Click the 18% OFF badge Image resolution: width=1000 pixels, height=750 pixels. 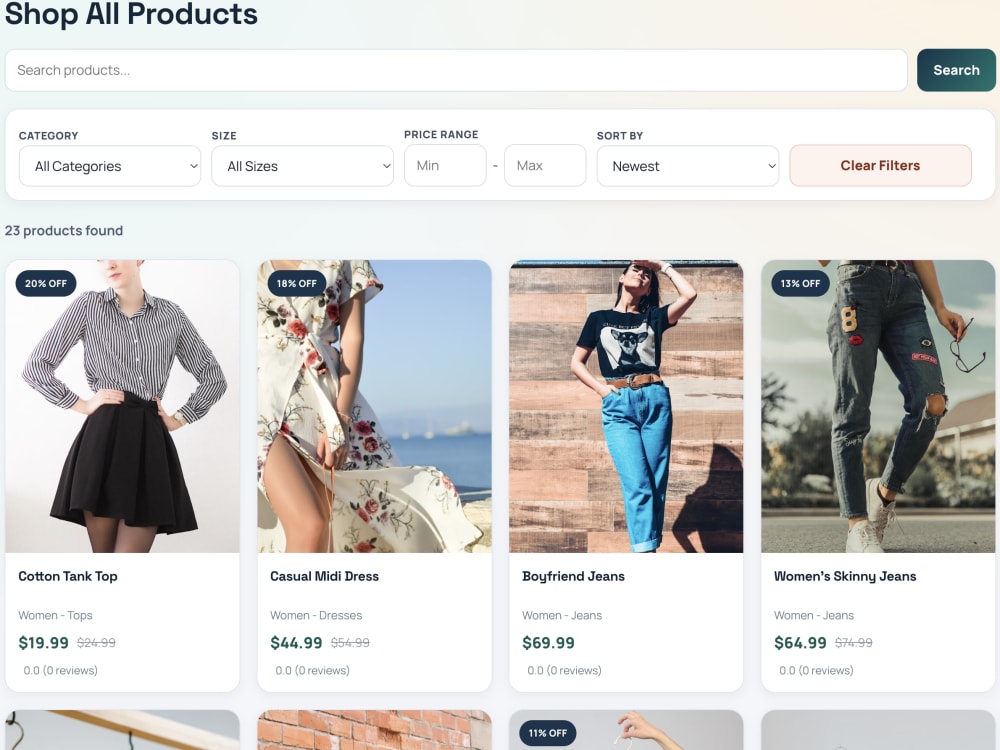pos(297,283)
